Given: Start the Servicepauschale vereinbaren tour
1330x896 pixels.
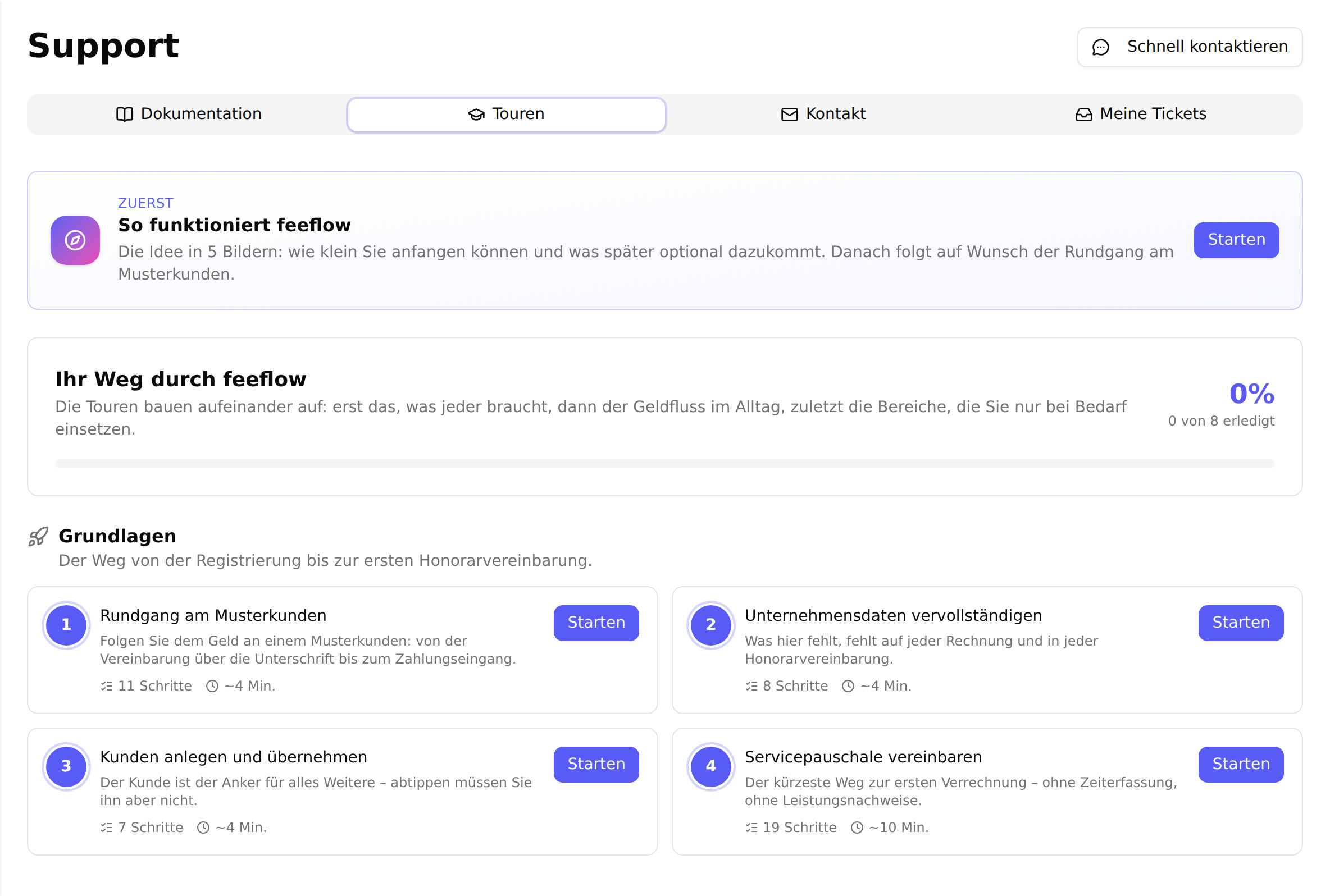Looking at the screenshot, I should tap(1240, 764).
